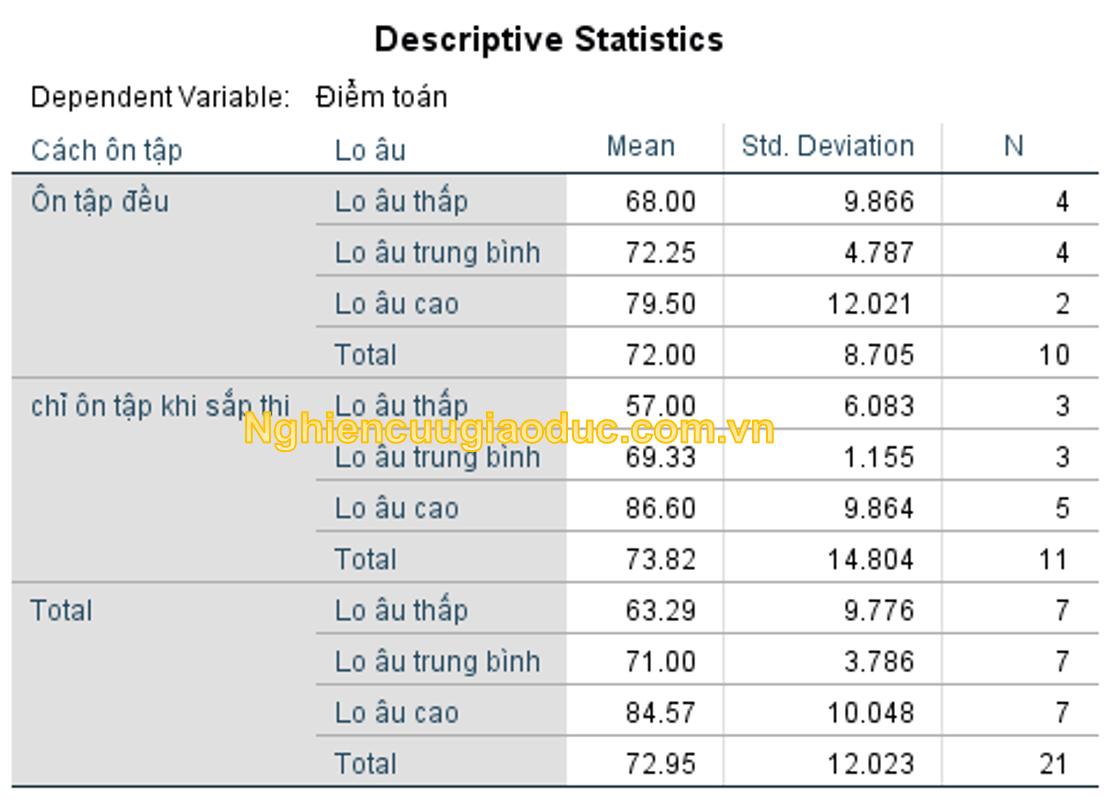Image resolution: width=1115 pixels, height=804 pixels.
Task: Click the "Total" label in first column
Action: pyautogui.click(x=61, y=611)
